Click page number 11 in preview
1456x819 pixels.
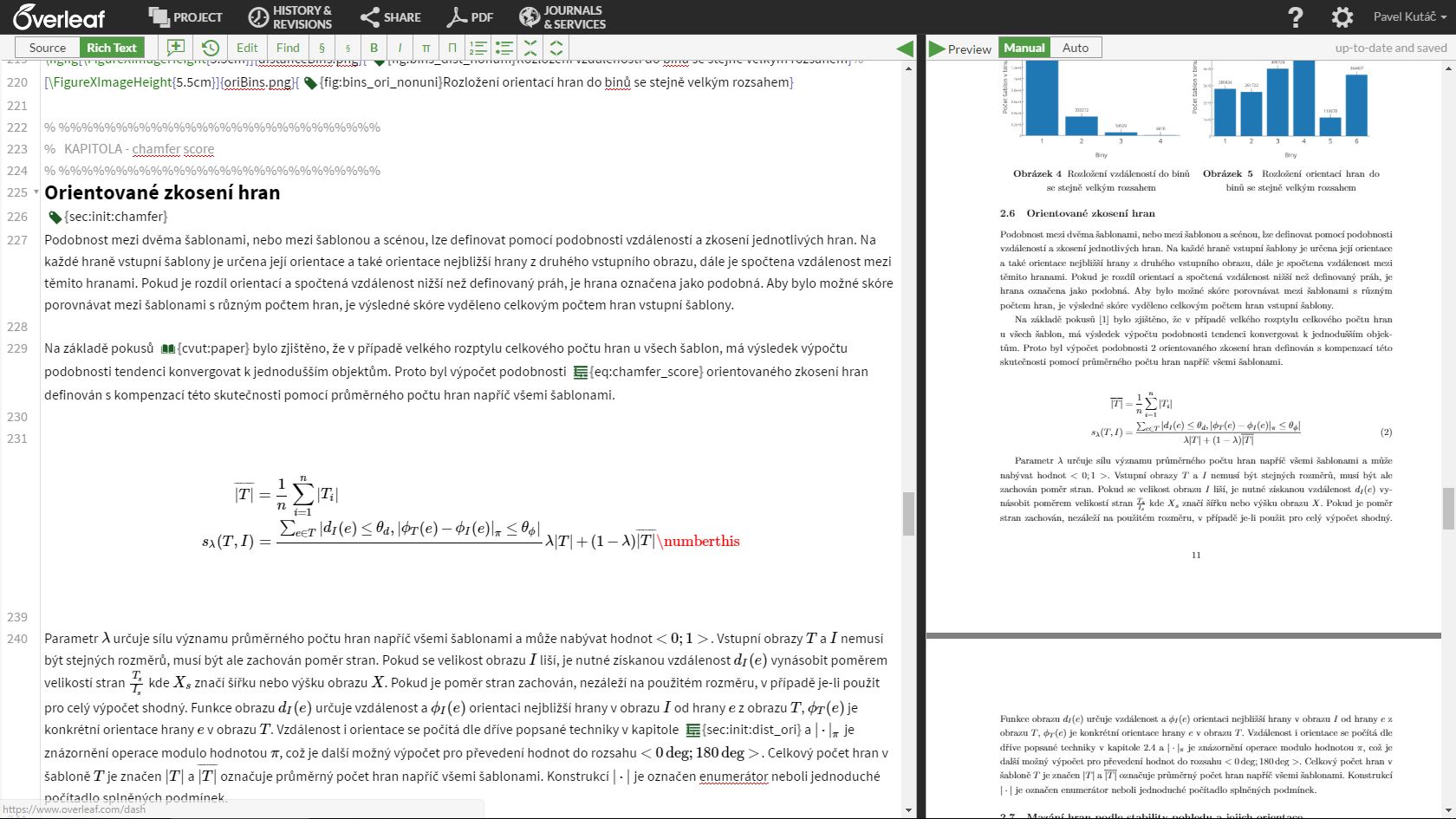tap(1196, 555)
